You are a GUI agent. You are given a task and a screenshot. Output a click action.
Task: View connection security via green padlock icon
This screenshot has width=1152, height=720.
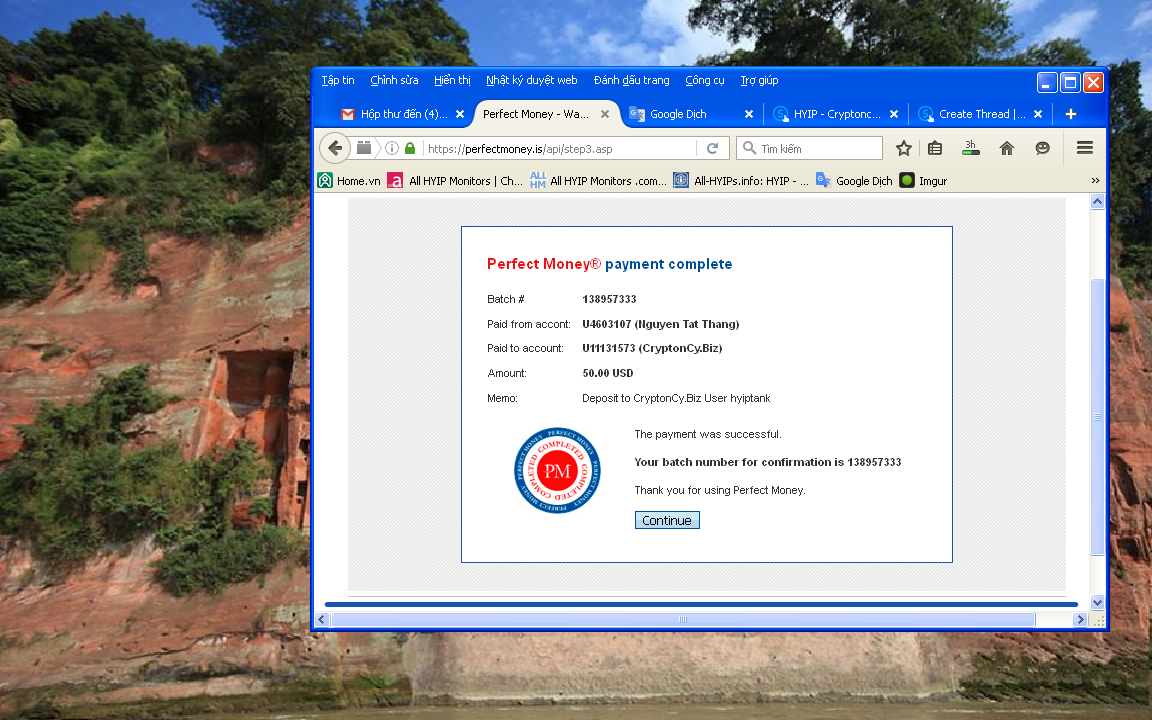410,148
